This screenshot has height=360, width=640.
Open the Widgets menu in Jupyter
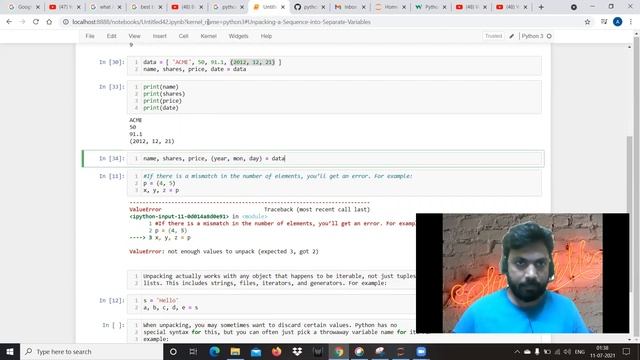point(238,36)
